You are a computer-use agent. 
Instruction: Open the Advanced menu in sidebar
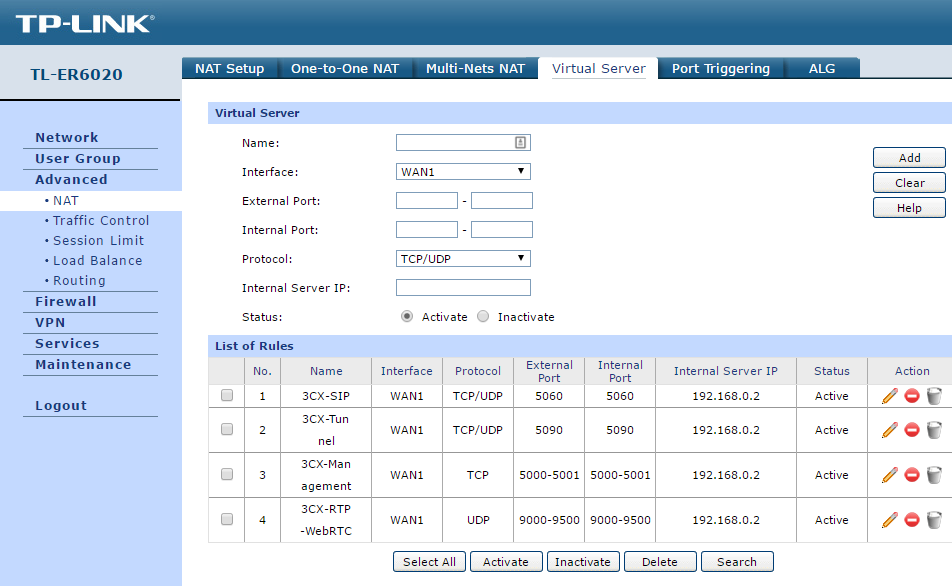tap(71, 180)
